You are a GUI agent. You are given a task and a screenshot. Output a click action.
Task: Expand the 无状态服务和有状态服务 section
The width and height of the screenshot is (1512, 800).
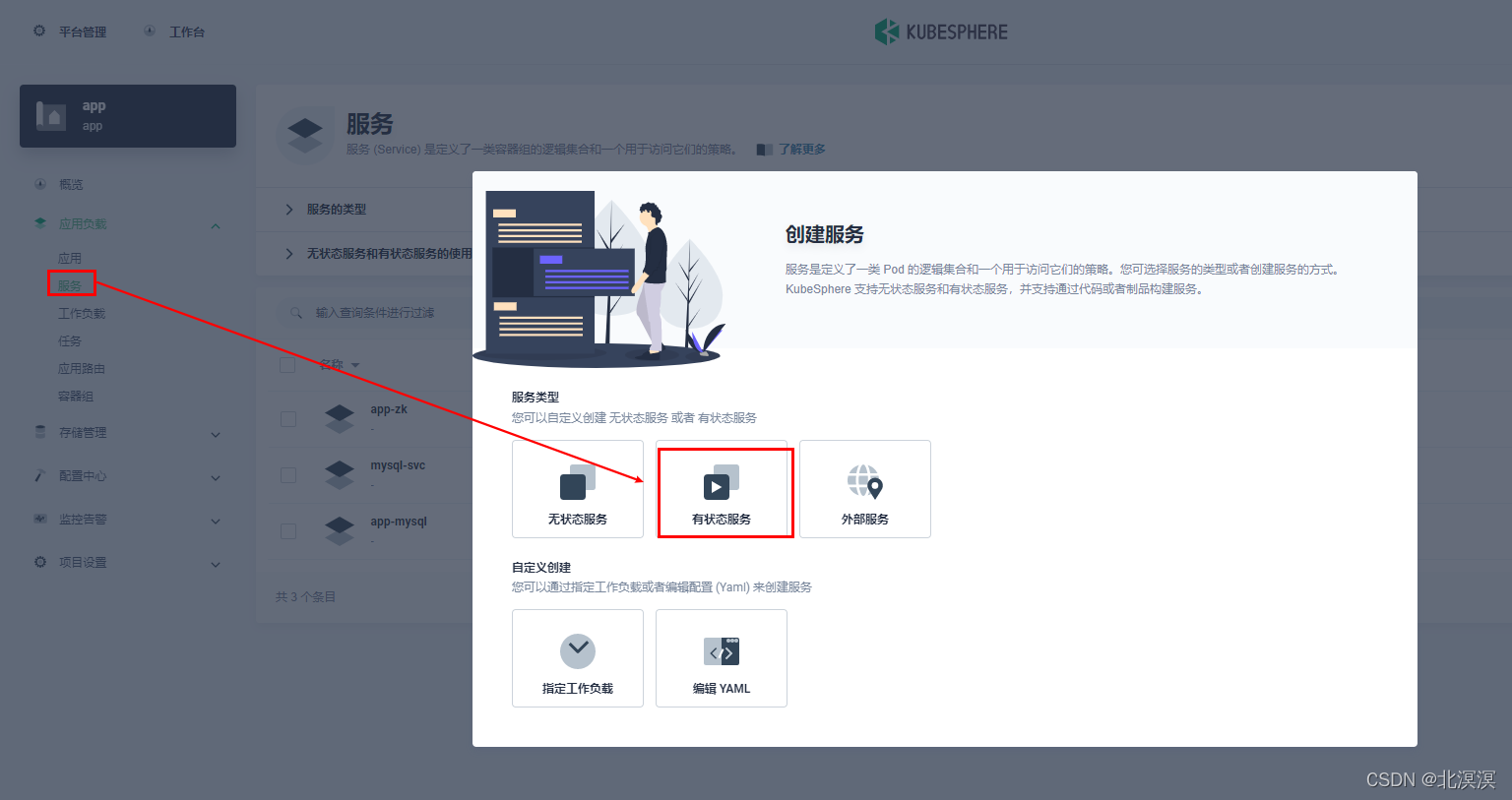(x=288, y=254)
